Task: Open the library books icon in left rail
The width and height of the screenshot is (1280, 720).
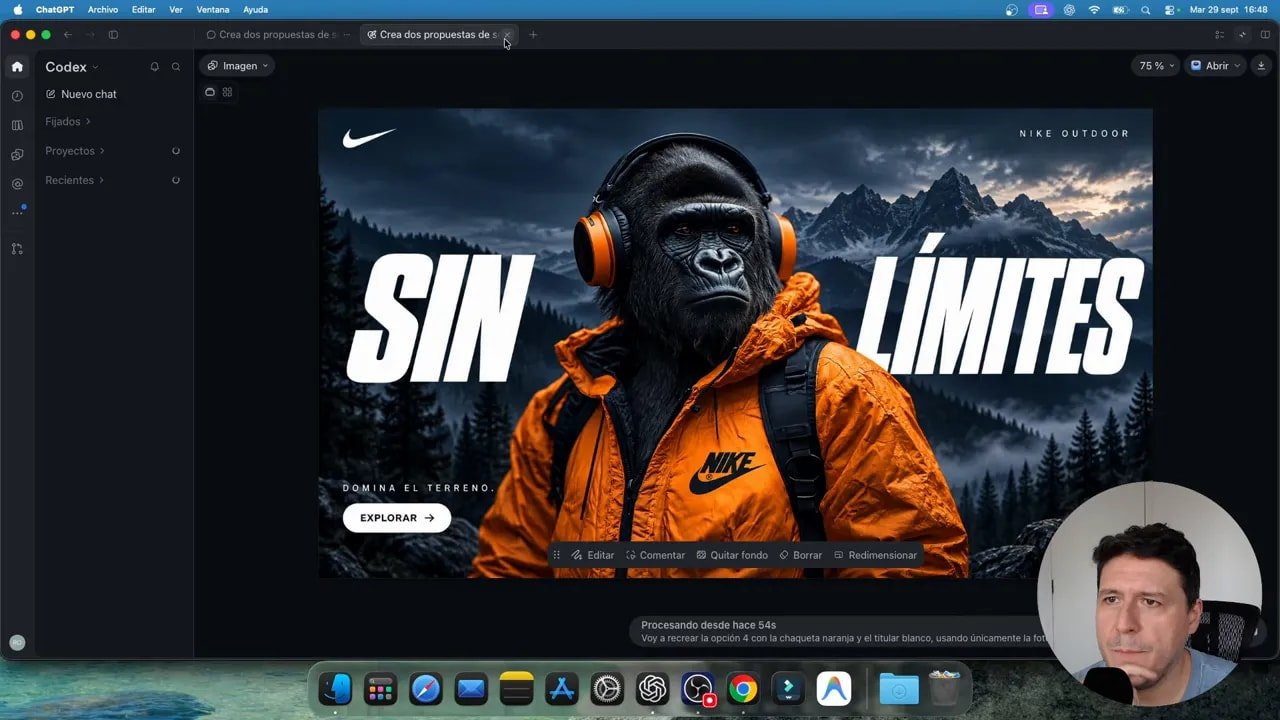Action: pyautogui.click(x=17, y=126)
